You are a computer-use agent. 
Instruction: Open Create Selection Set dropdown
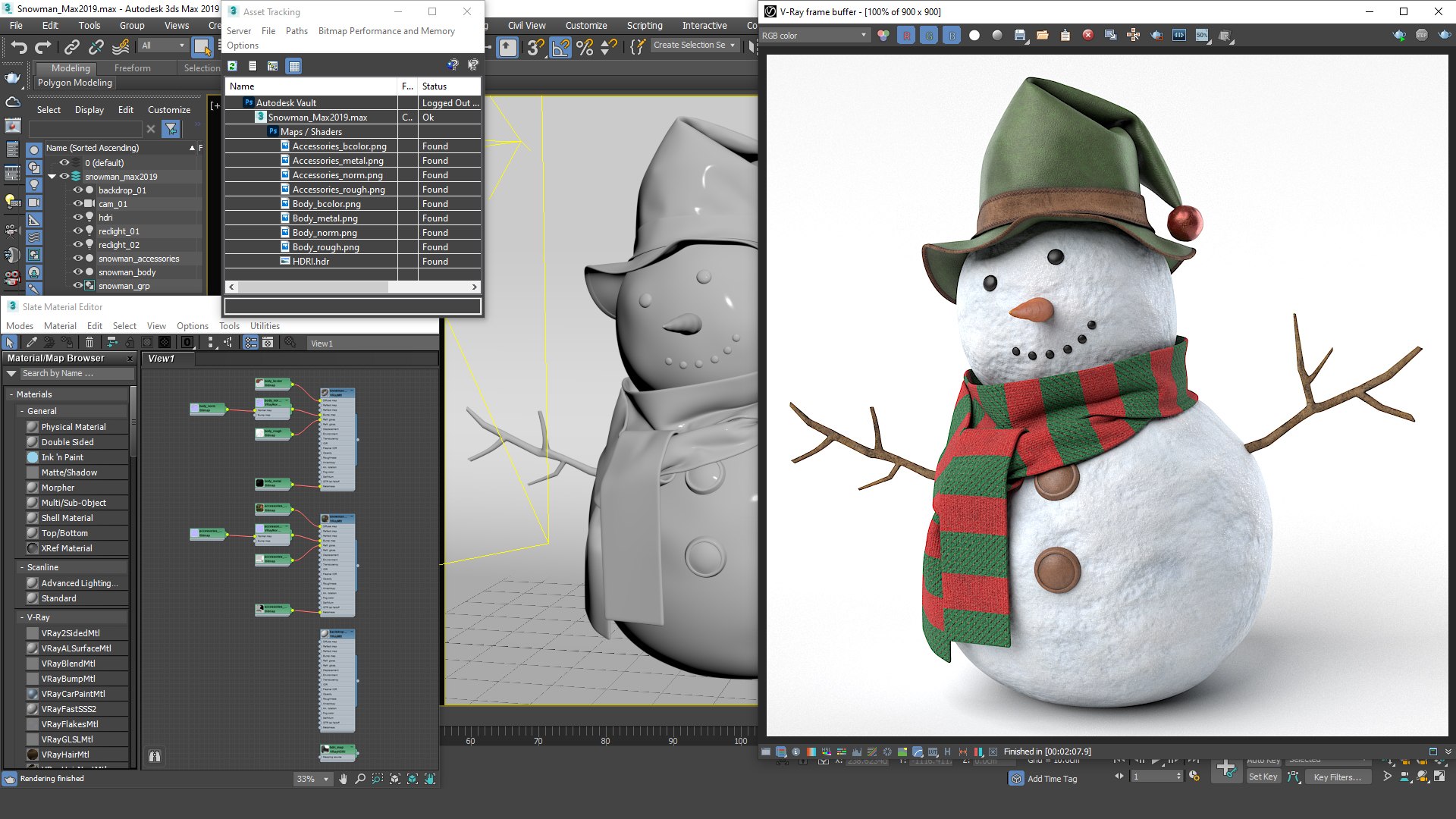[x=695, y=45]
